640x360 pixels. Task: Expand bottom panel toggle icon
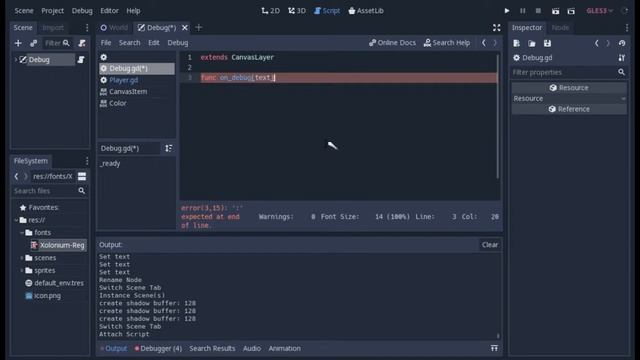[x=494, y=348]
